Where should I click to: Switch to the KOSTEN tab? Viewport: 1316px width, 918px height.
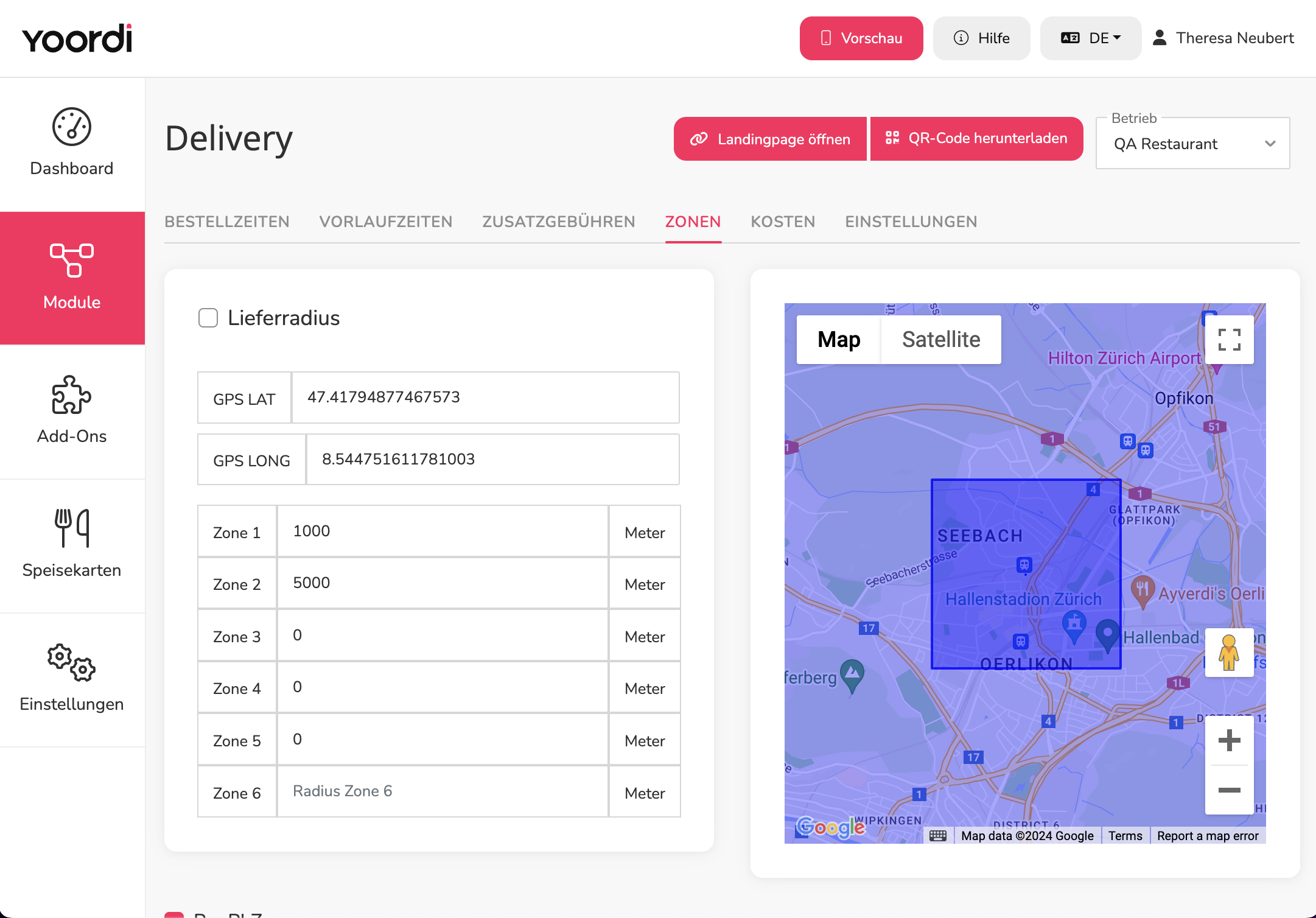click(x=783, y=222)
